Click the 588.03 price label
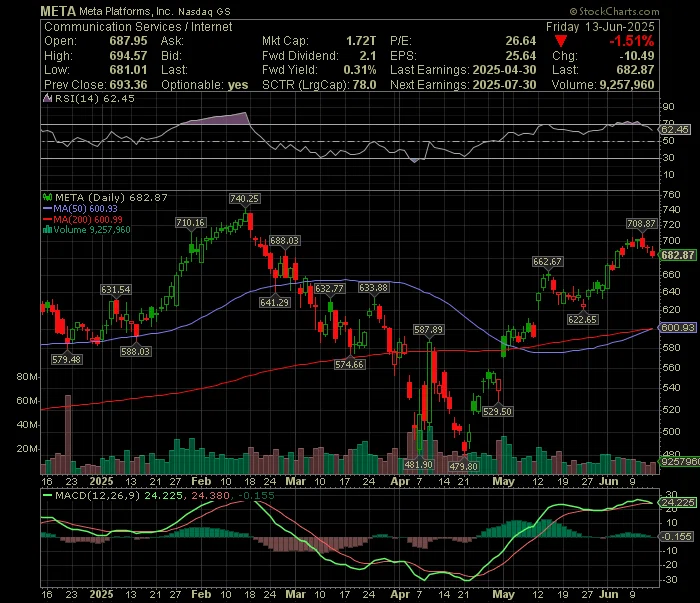Viewport: 700px width, 603px height. (135, 352)
